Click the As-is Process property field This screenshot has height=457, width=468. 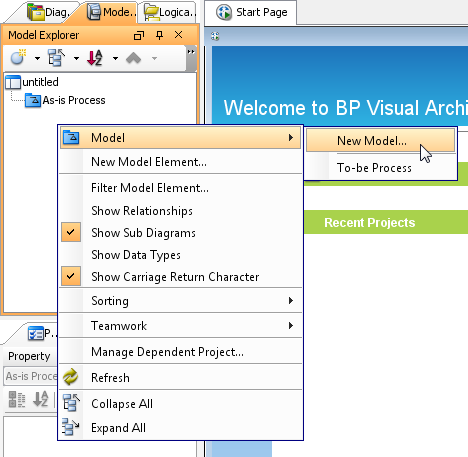[x=31, y=376]
